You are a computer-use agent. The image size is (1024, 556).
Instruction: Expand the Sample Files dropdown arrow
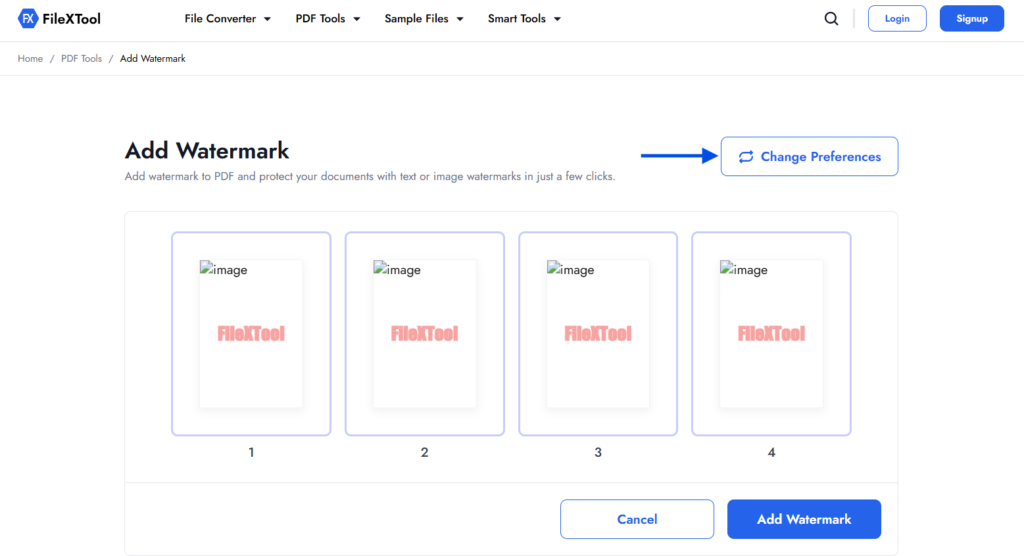[x=460, y=19]
